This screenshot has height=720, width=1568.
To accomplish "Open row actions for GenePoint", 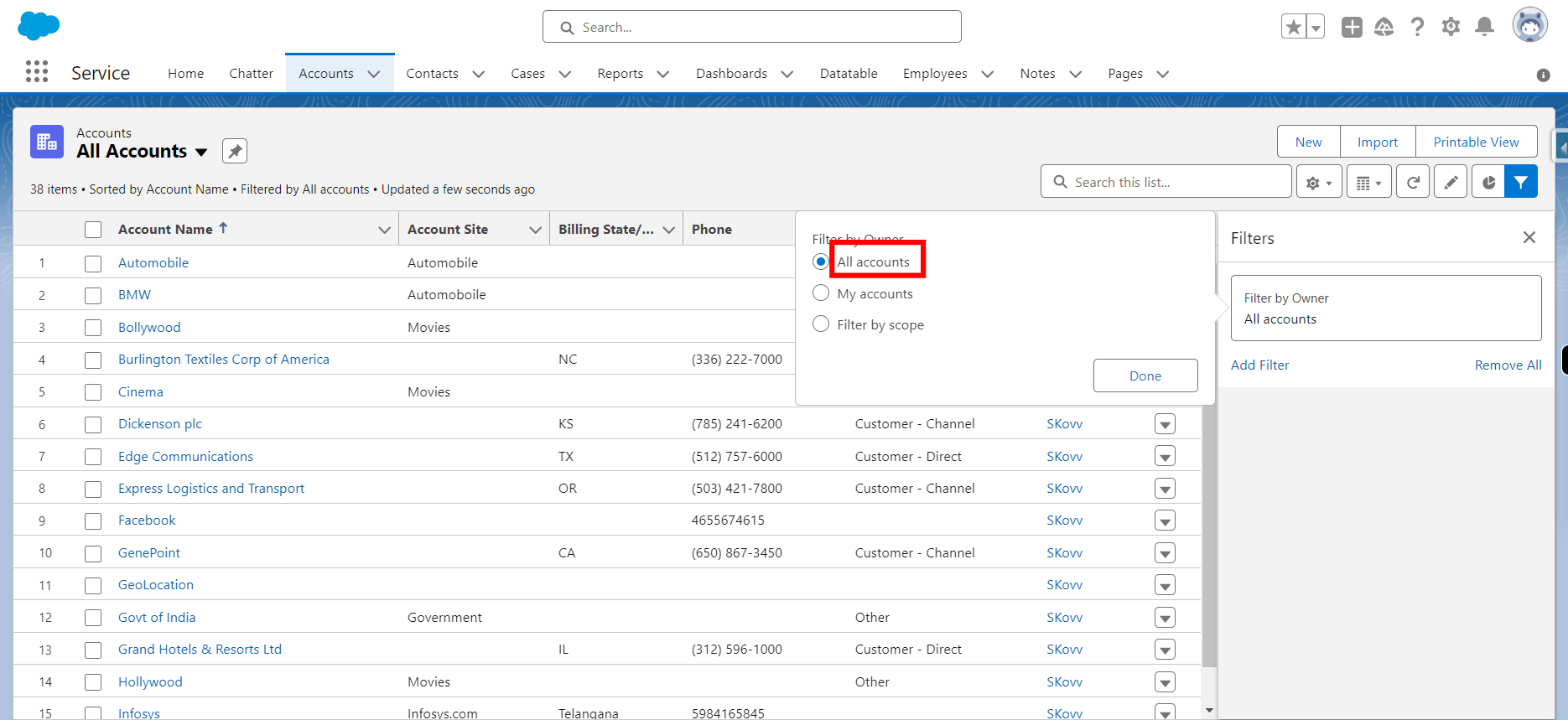I will (1165, 553).
